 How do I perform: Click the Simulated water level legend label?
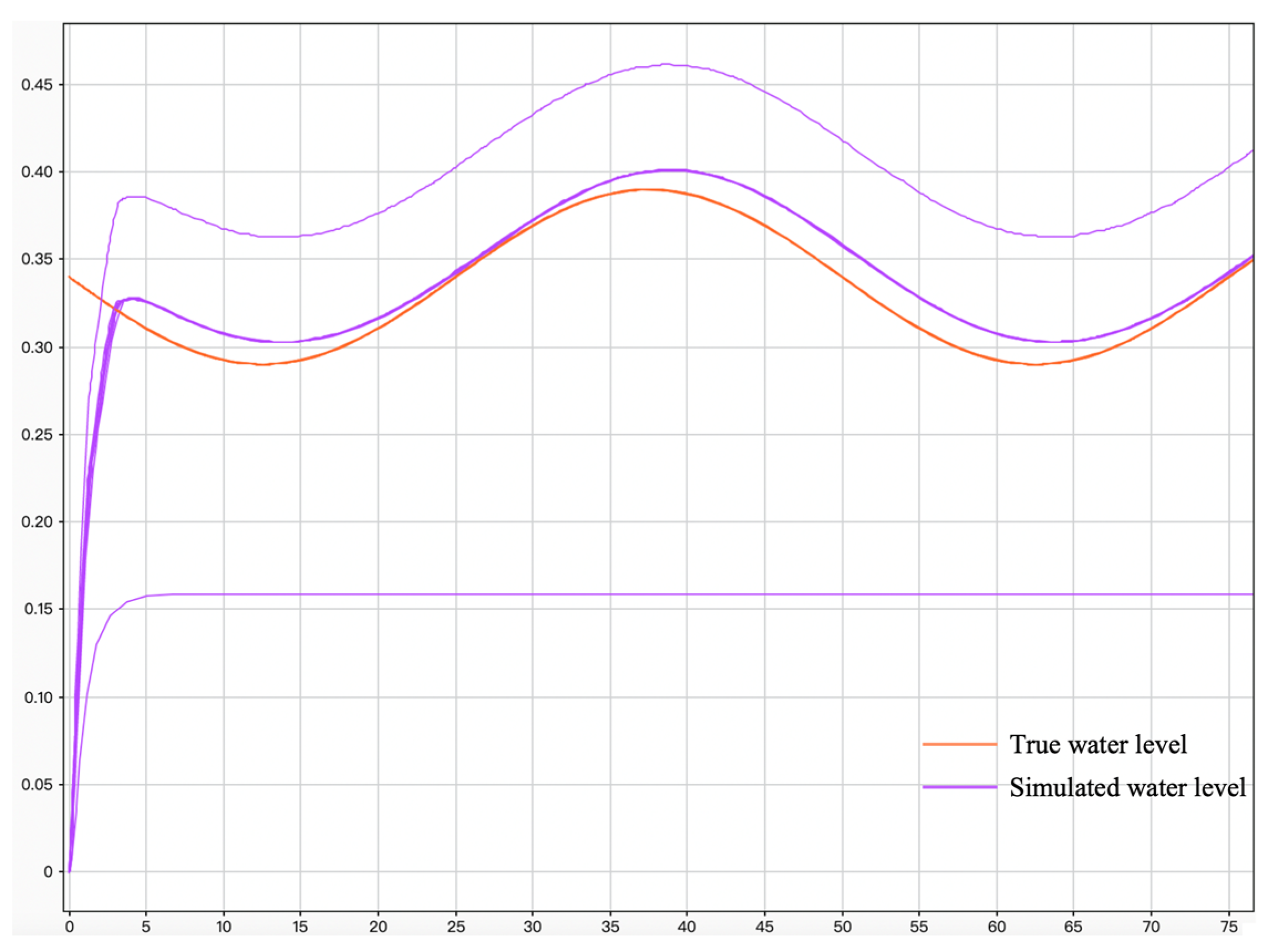(x=1127, y=788)
